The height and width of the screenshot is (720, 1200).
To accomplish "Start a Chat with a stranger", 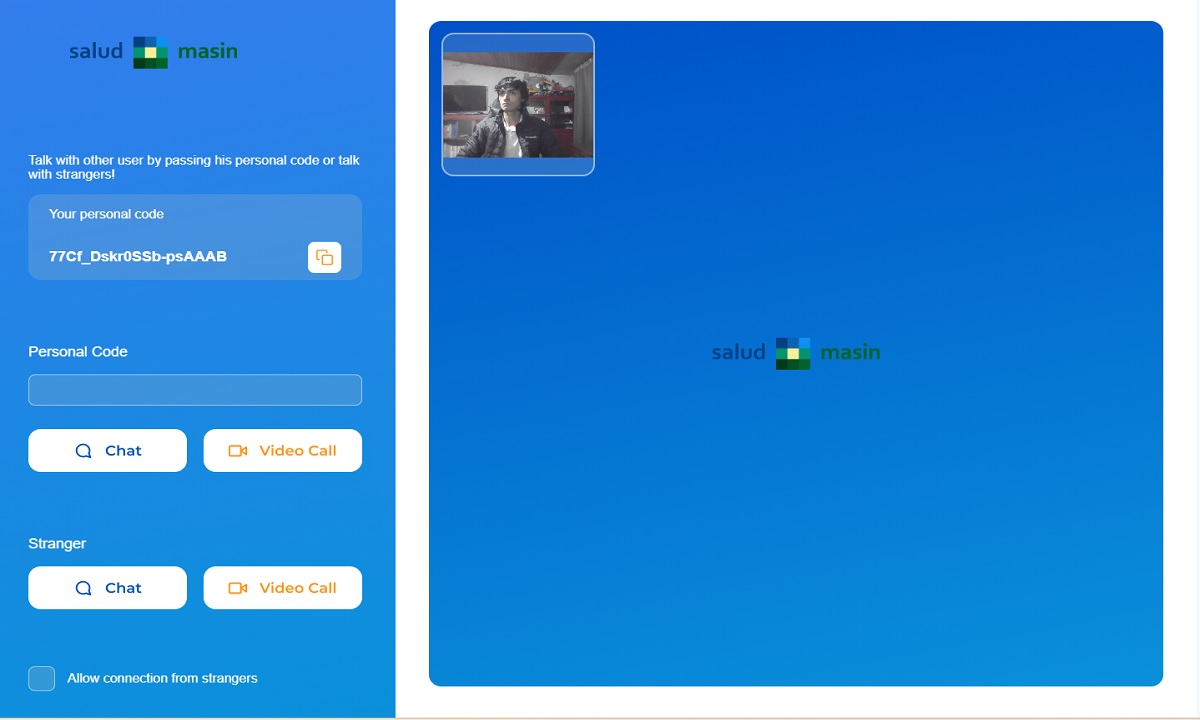I will [x=107, y=588].
